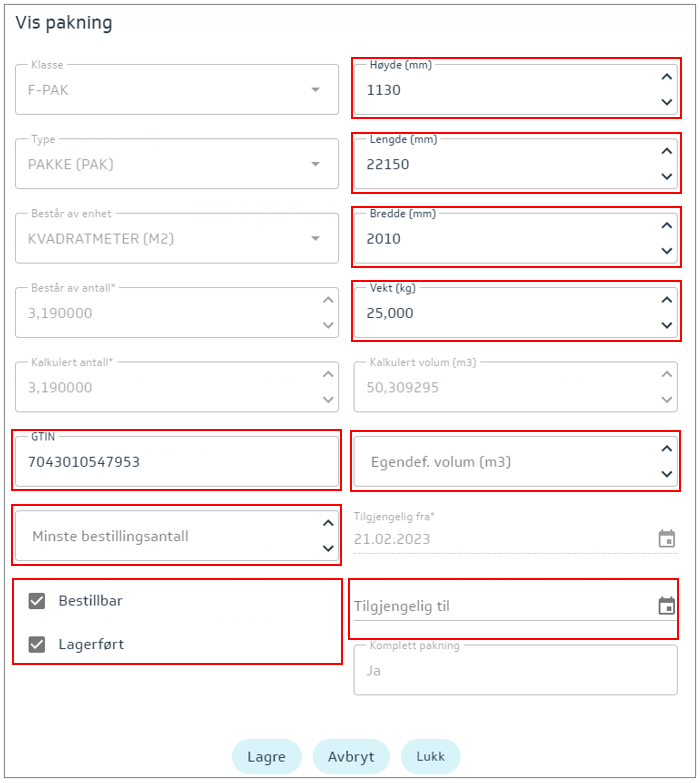The width and height of the screenshot is (700, 783).
Task: Open the Type dropdown arrow
Action: [x=316, y=164]
